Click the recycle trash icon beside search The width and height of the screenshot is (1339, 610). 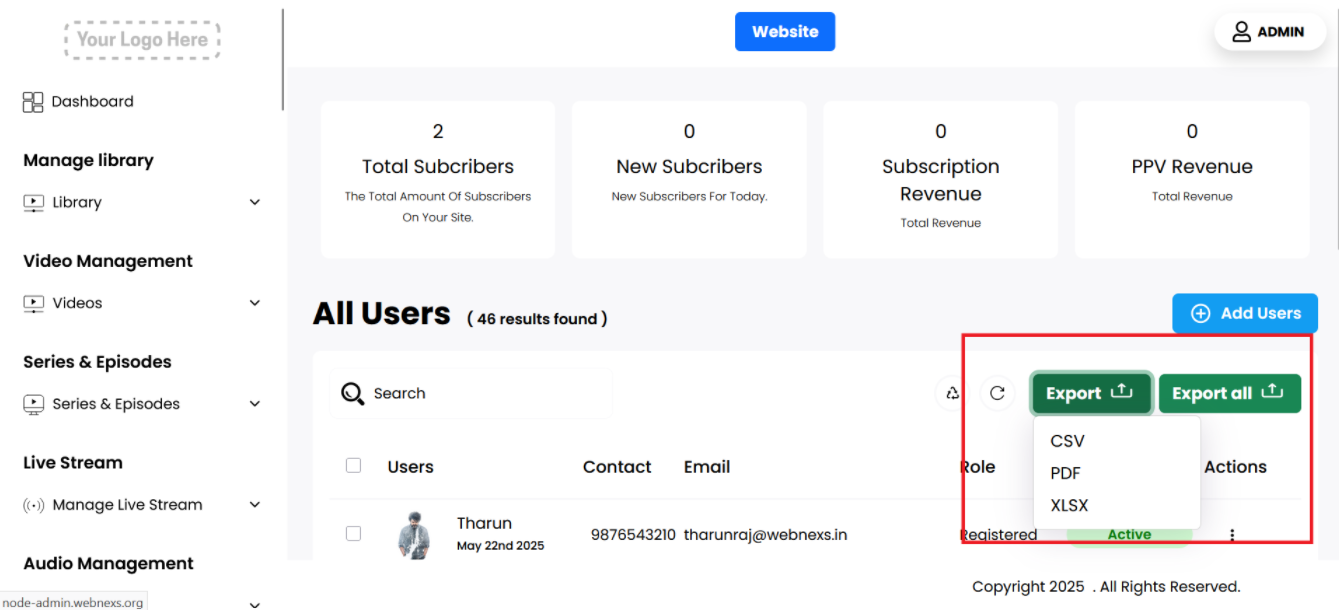coord(952,393)
